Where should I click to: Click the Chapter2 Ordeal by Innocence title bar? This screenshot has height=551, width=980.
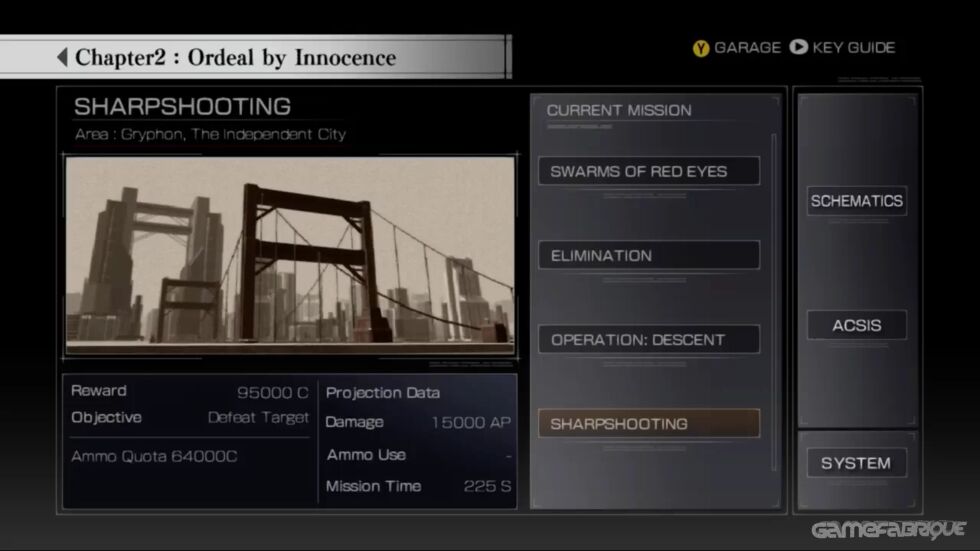coord(256,57)
